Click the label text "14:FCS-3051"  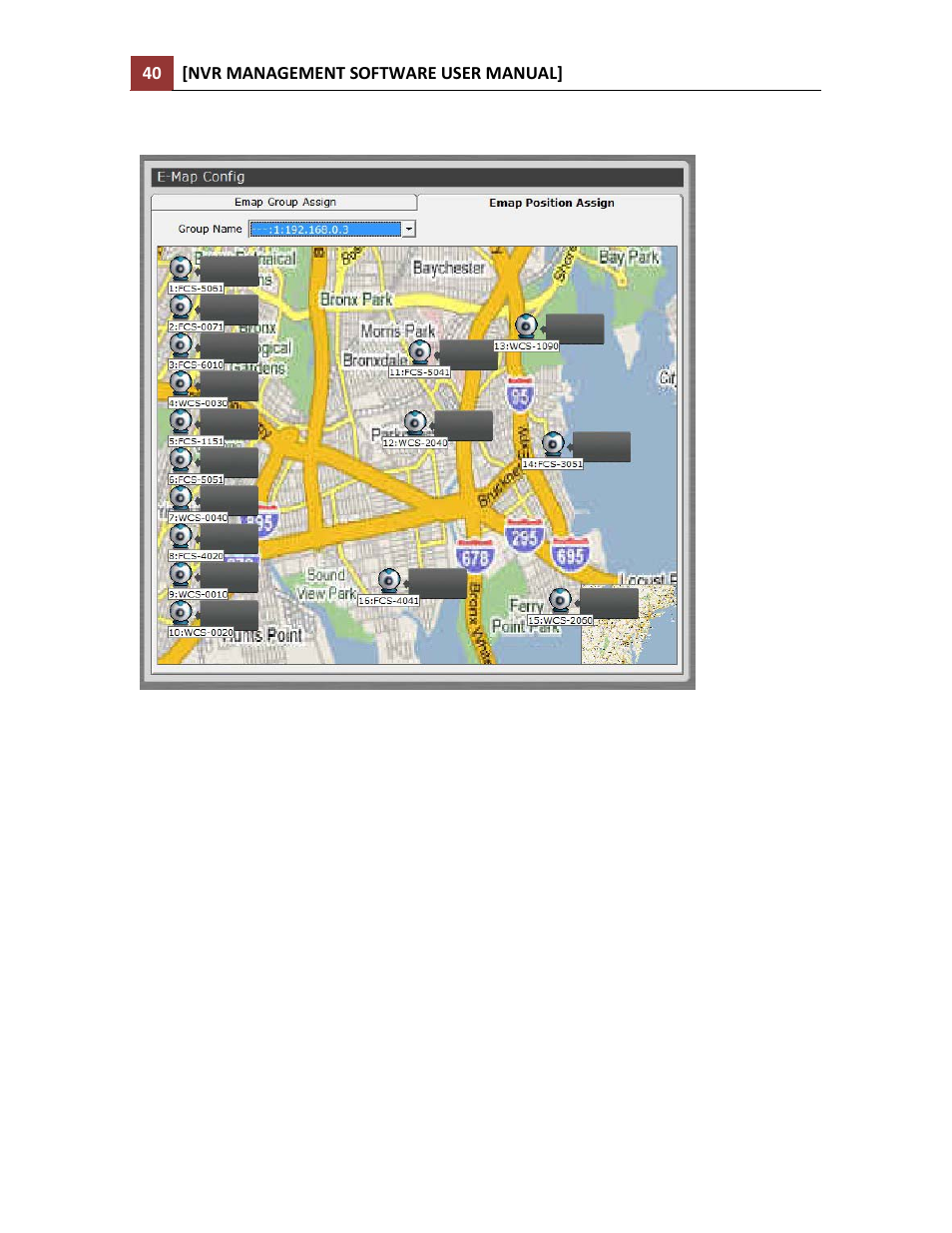553,464
